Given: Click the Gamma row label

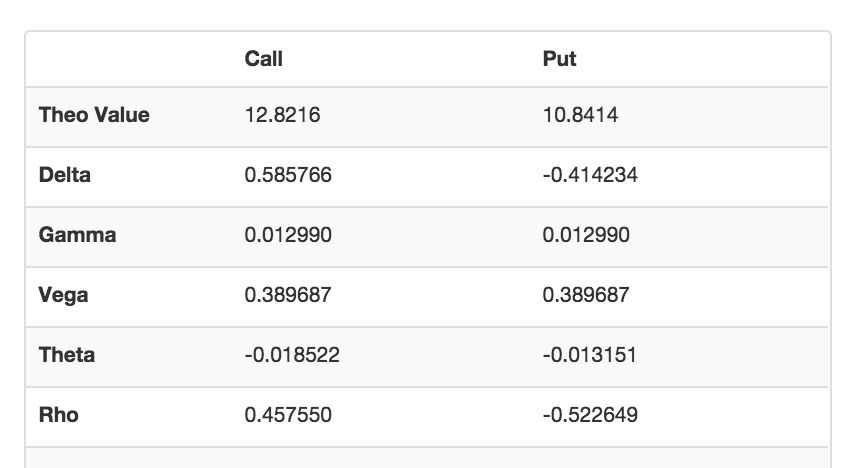Looking at the screenshot, I should [77, 235].
